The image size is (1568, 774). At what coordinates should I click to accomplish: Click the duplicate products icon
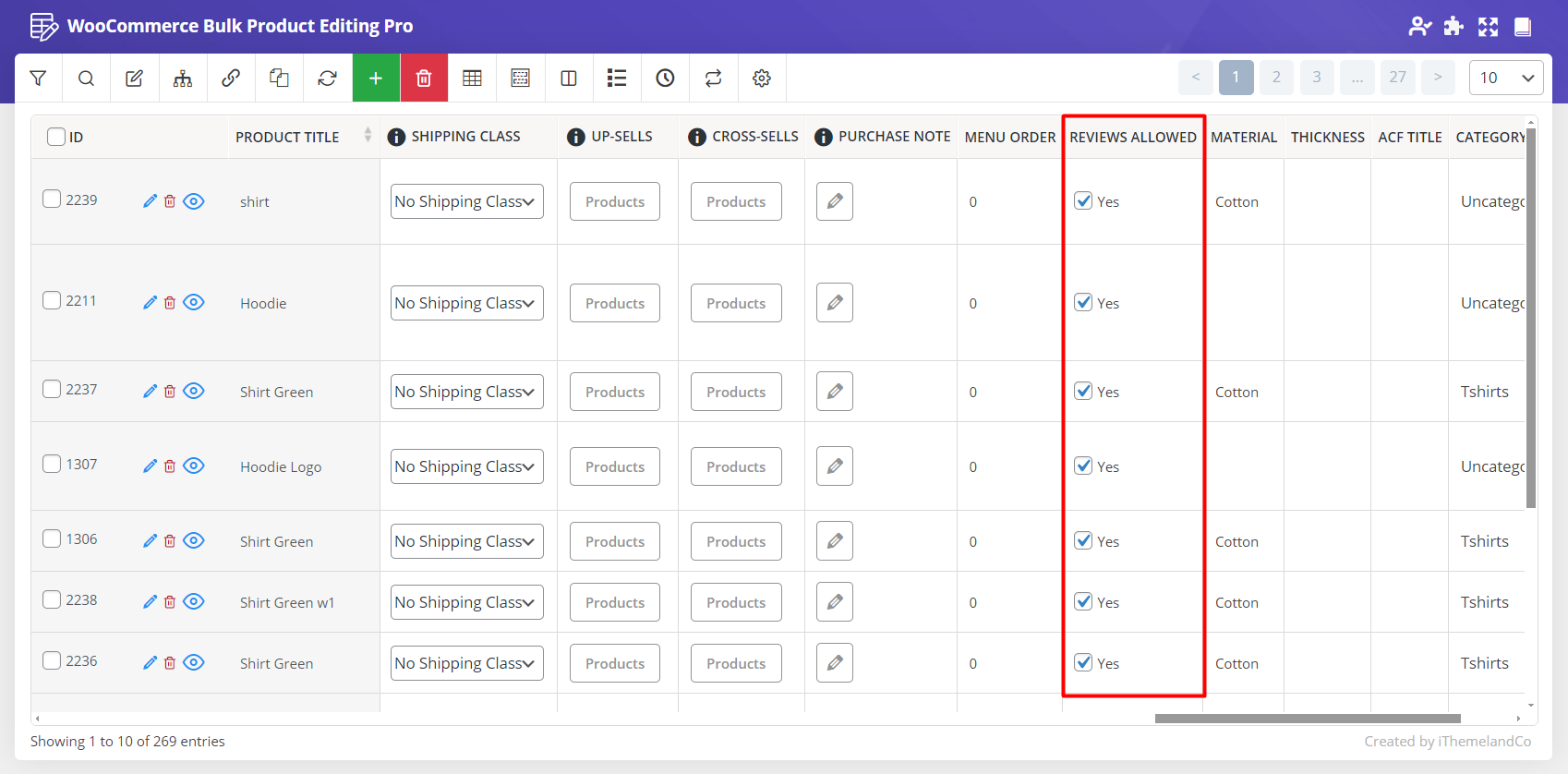279,79
